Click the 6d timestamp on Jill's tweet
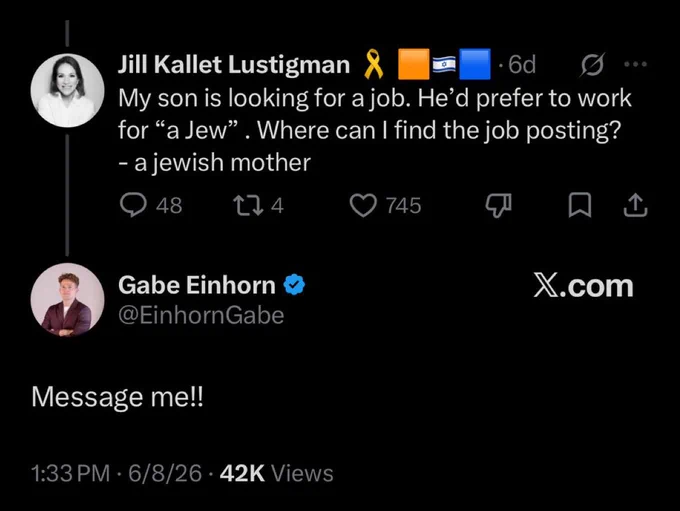This screenshot has width=680, height=511. (x=522, y=65)
